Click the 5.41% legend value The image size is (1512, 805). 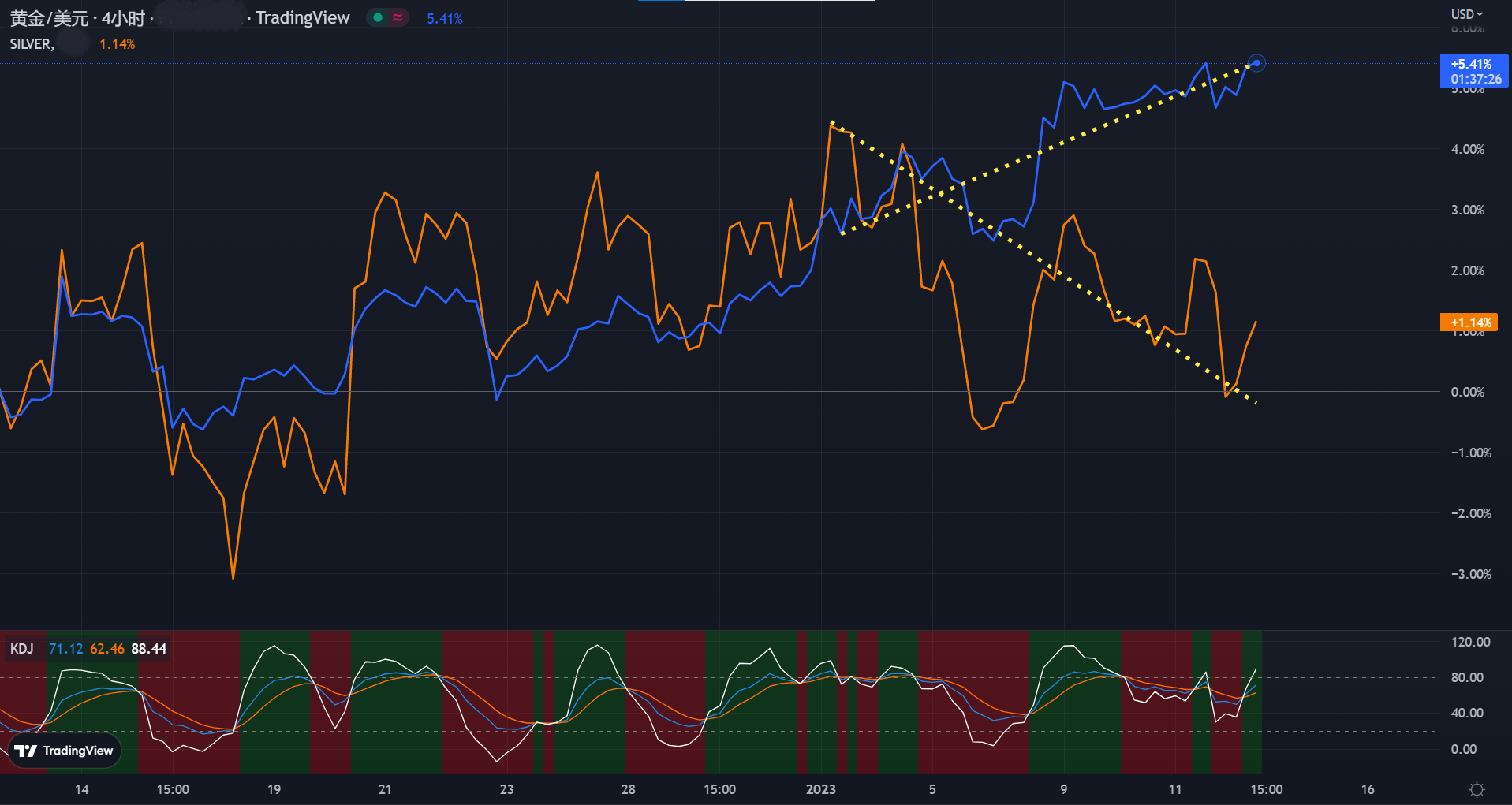coord(445,18)
